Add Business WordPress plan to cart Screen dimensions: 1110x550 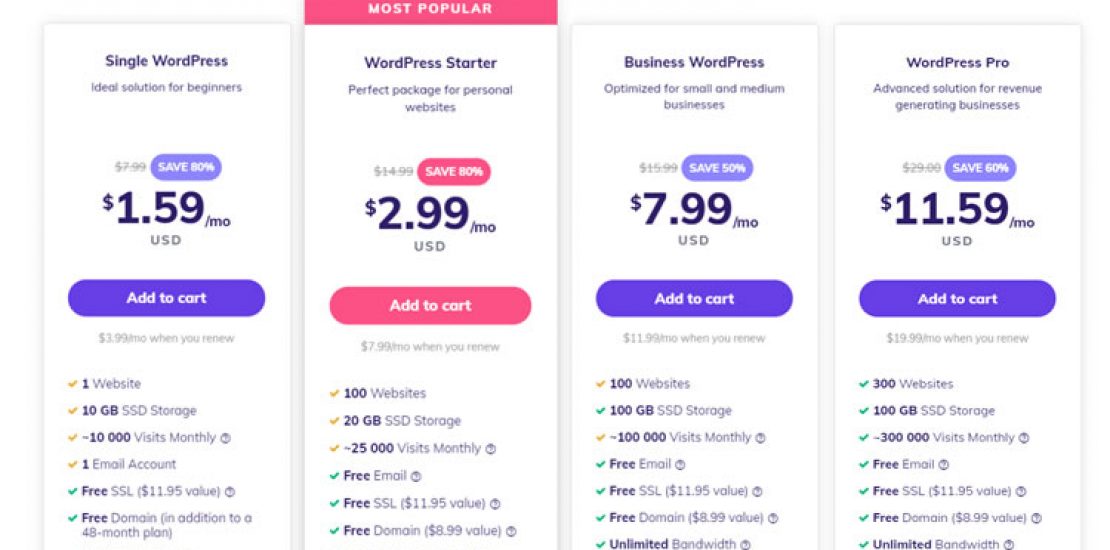tap(694, 299)
